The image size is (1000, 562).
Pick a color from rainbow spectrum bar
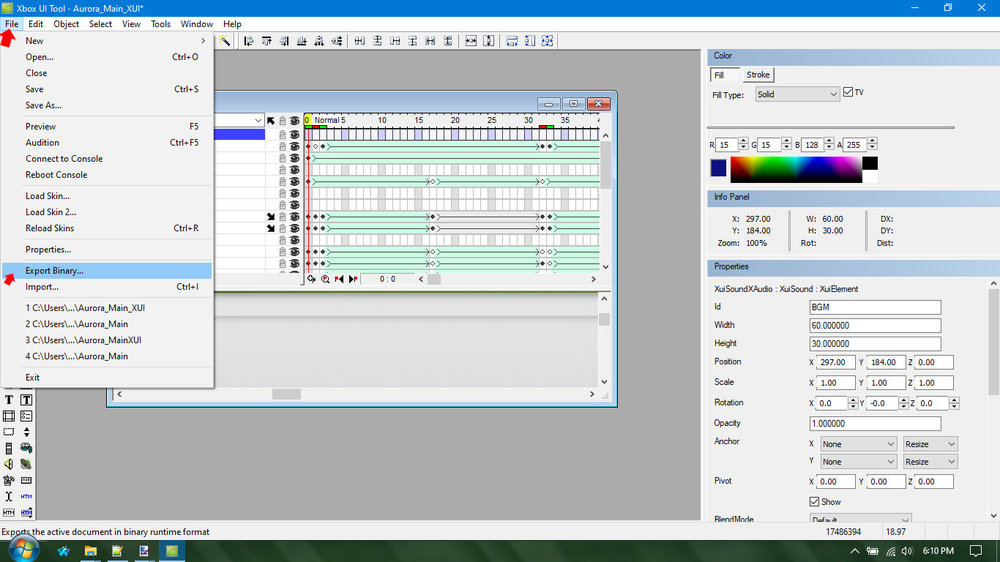click(x=796, y=170)
